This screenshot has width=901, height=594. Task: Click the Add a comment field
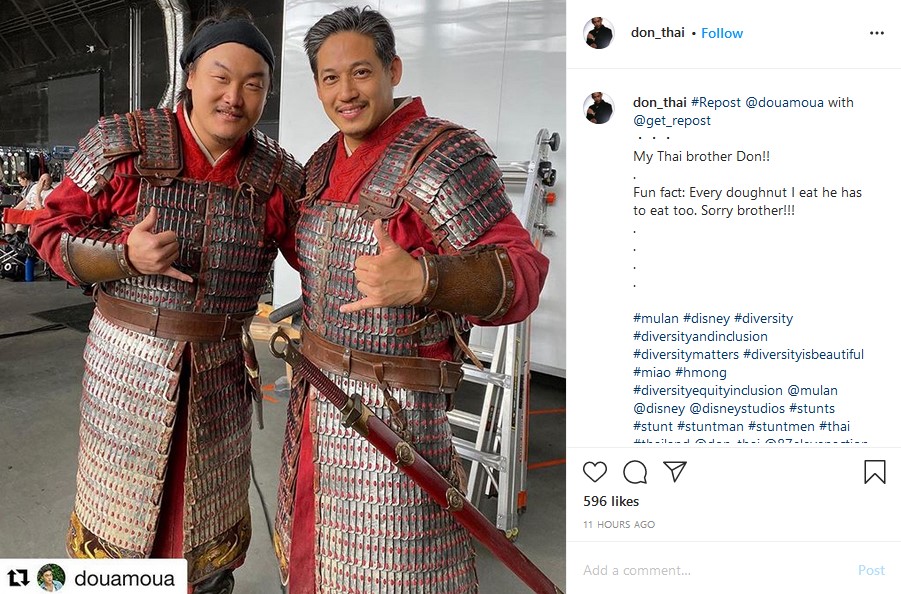tap(715, 570)
